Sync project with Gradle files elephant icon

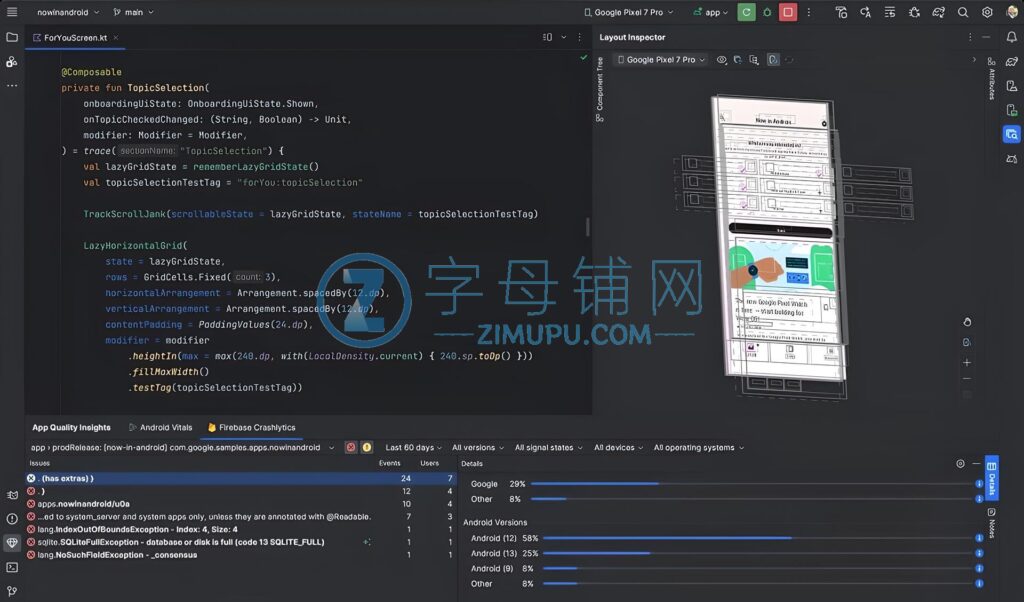click(938, 12)
